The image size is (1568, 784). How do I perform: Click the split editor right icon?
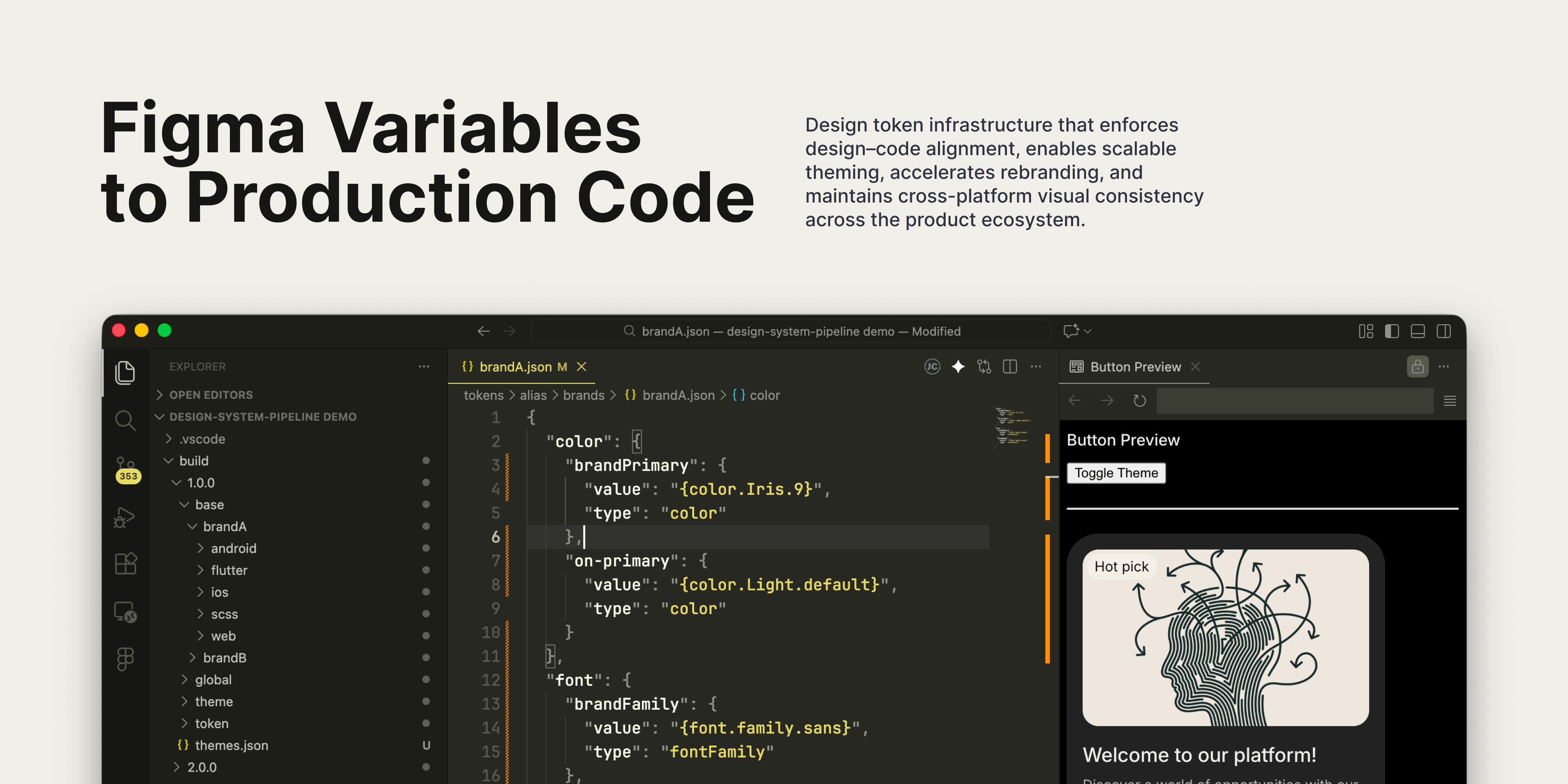(x=1010, y=366)
